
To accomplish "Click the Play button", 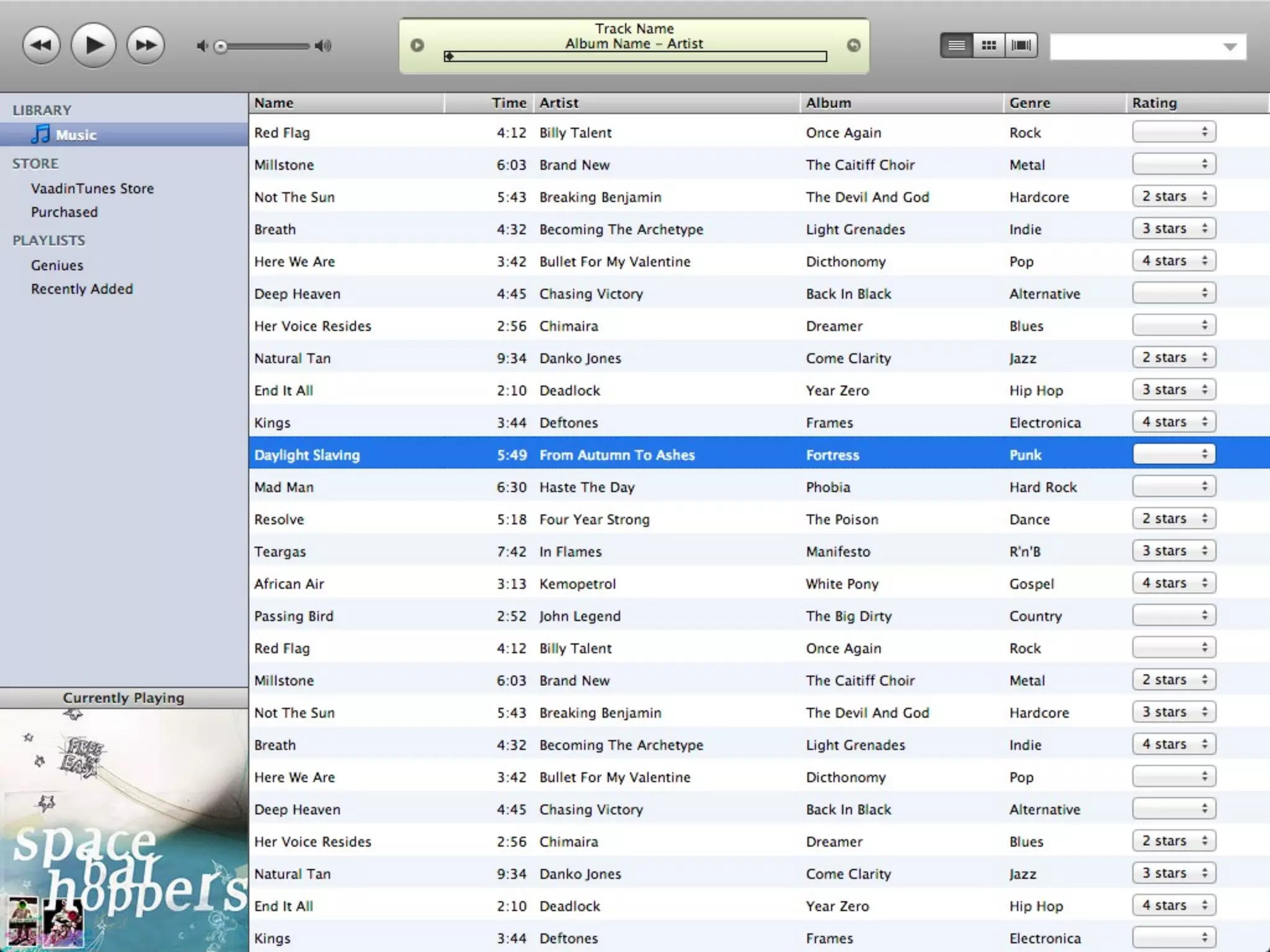I will click(x=93, y=45).
